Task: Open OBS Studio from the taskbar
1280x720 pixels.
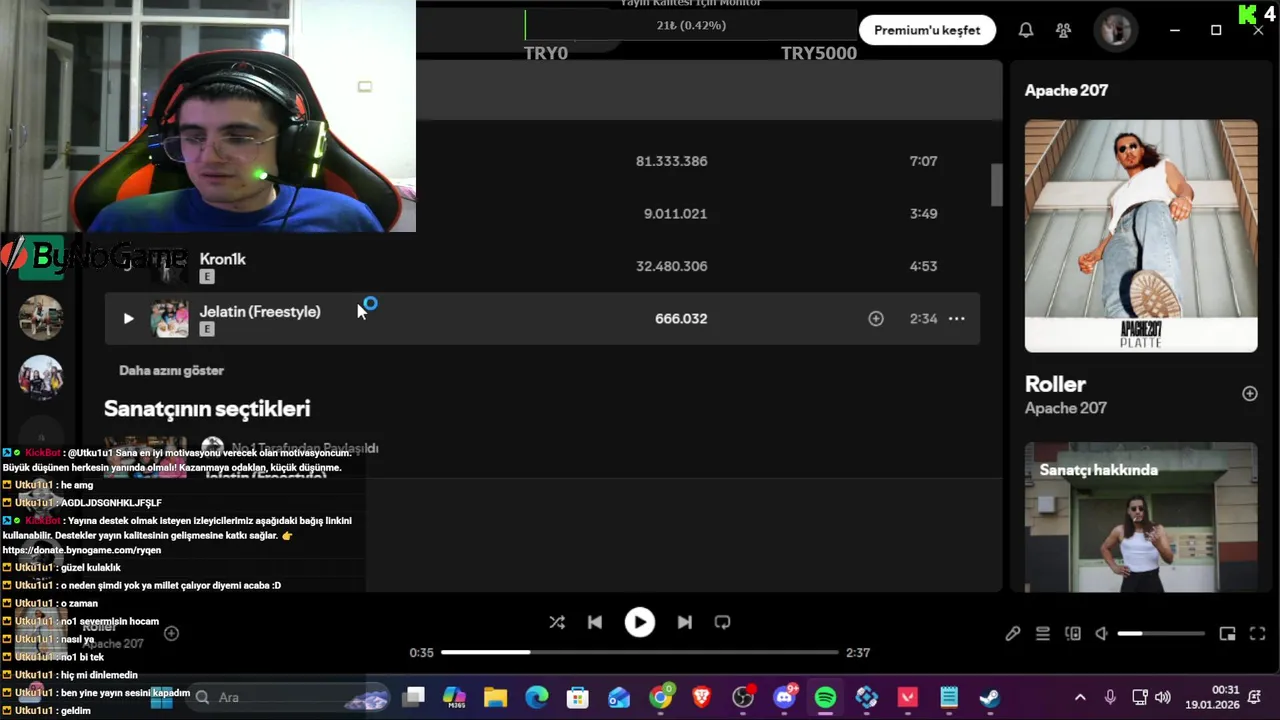Action: (x=743, y=697)
